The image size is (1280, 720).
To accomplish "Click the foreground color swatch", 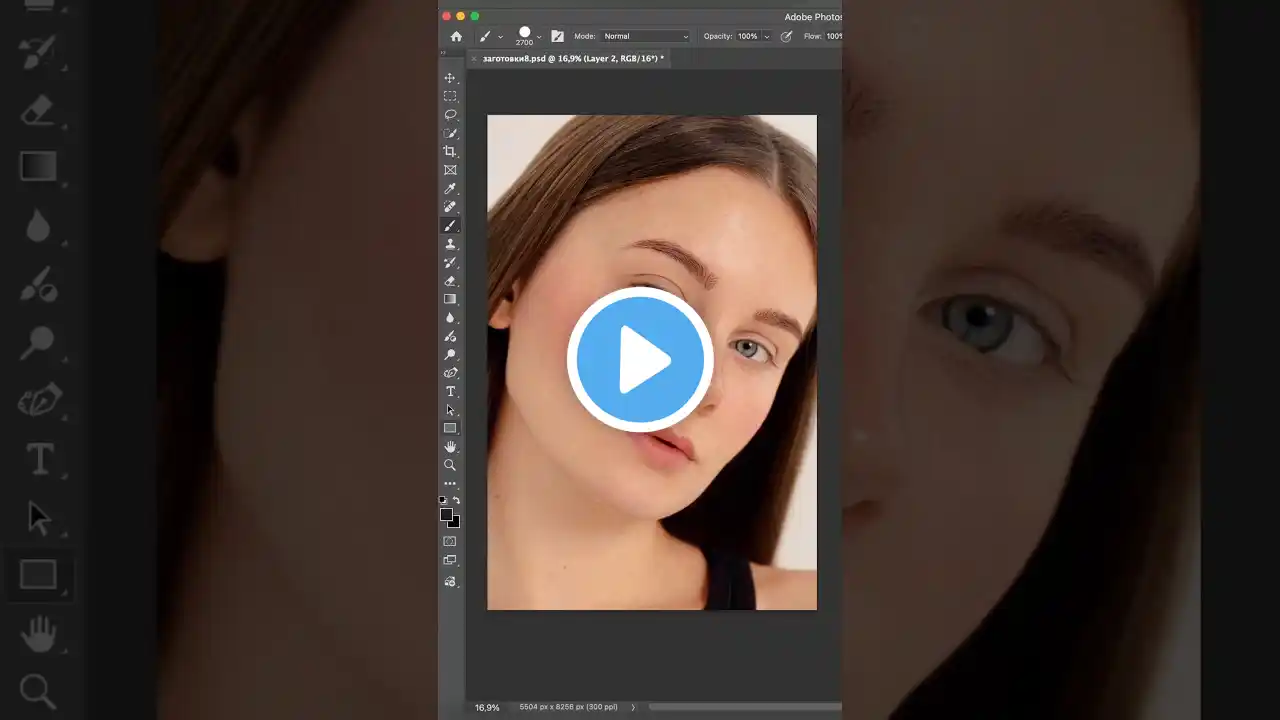I will [x=445, y=513].
